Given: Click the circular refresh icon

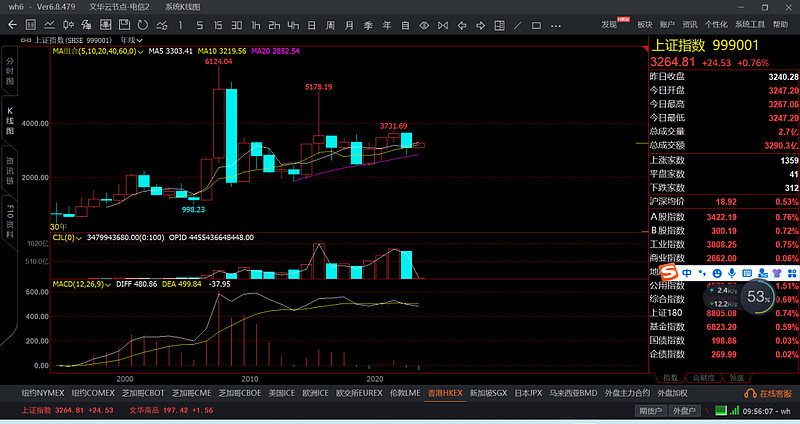Looking at the screenshot, I should pos(143,24).
